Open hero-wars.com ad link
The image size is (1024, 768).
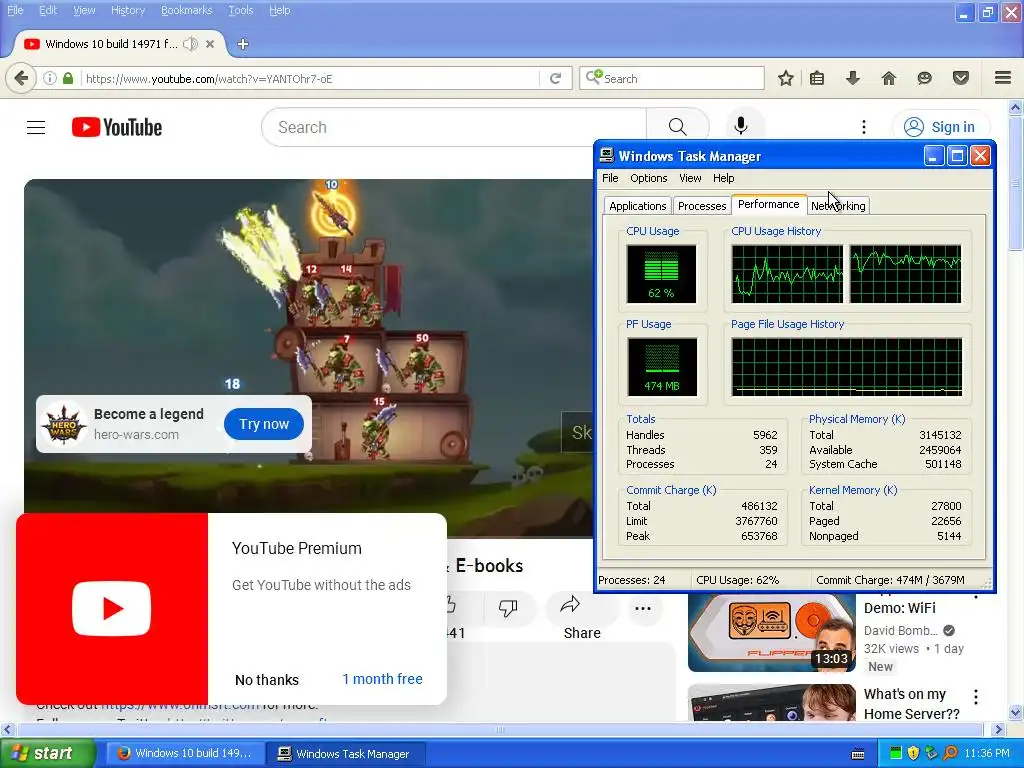pos(136,435)
